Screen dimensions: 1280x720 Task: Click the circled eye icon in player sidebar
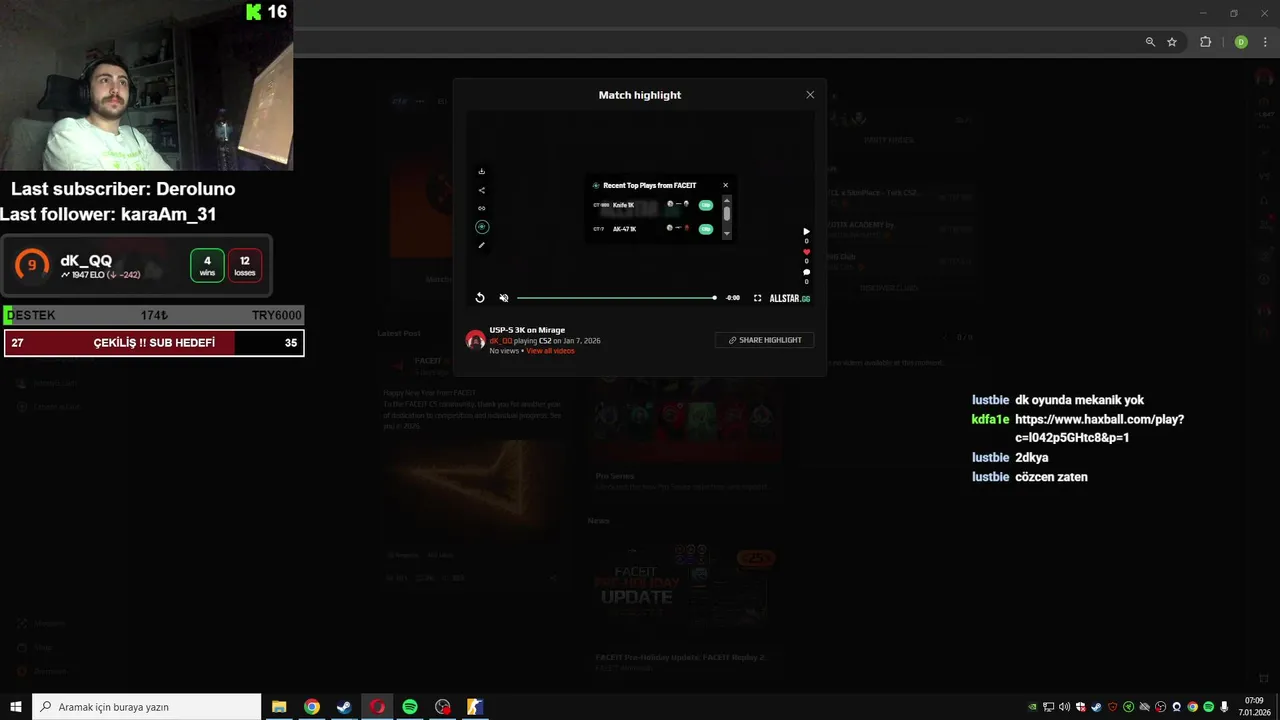tap(481, 227)
